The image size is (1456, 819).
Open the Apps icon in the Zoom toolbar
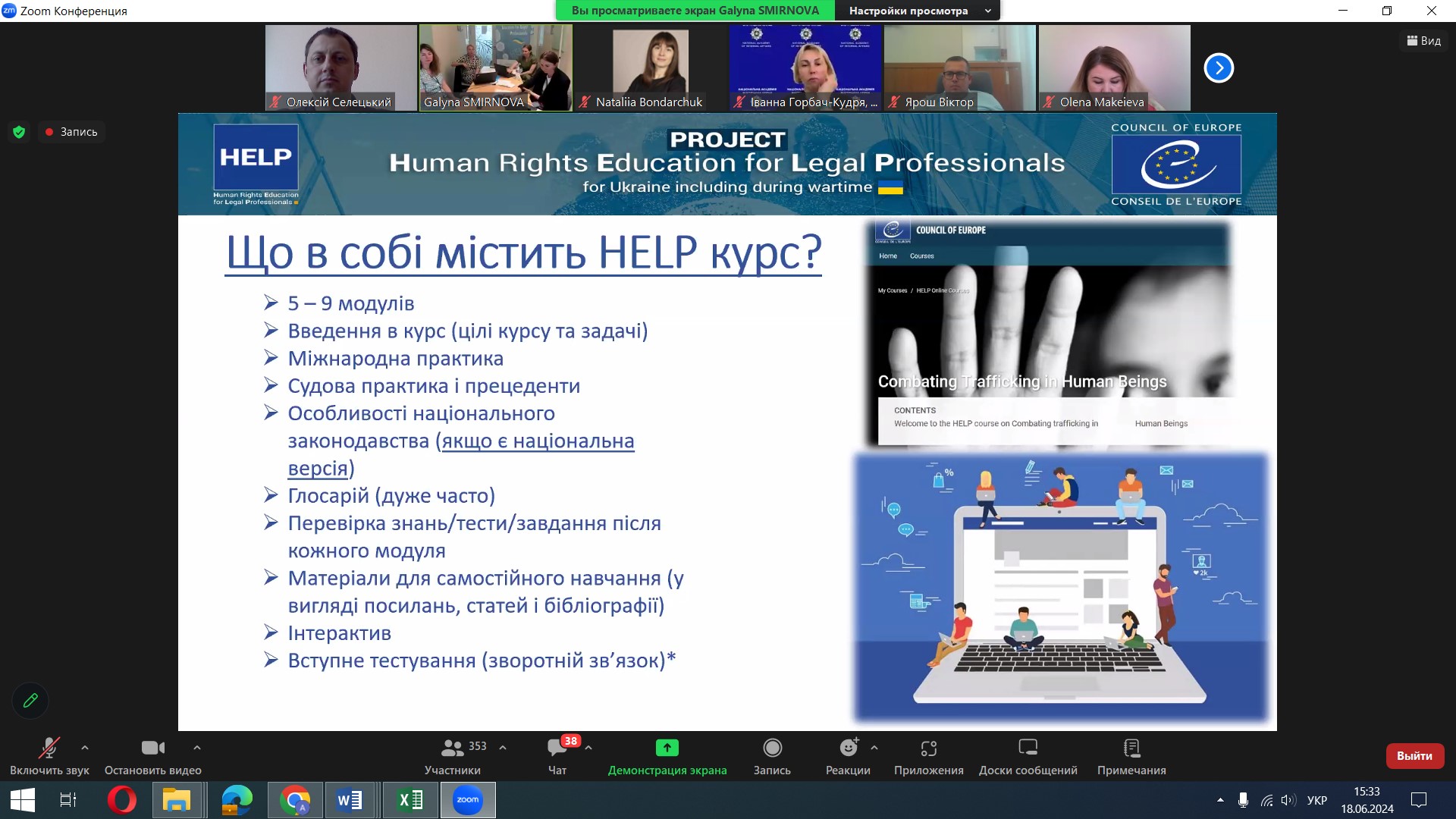pyautogui.click(x=928, y=748)
